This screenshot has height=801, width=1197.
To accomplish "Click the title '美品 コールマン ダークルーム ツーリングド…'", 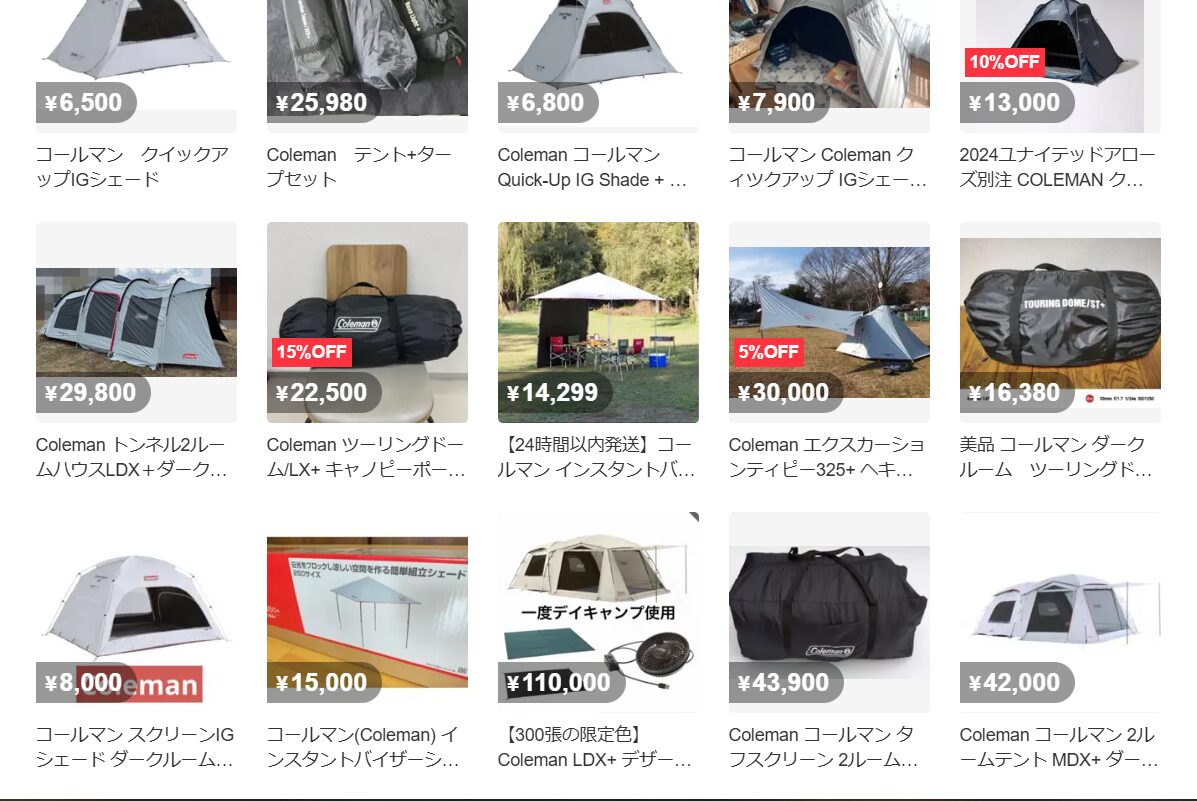I will tap(1057, 457).
